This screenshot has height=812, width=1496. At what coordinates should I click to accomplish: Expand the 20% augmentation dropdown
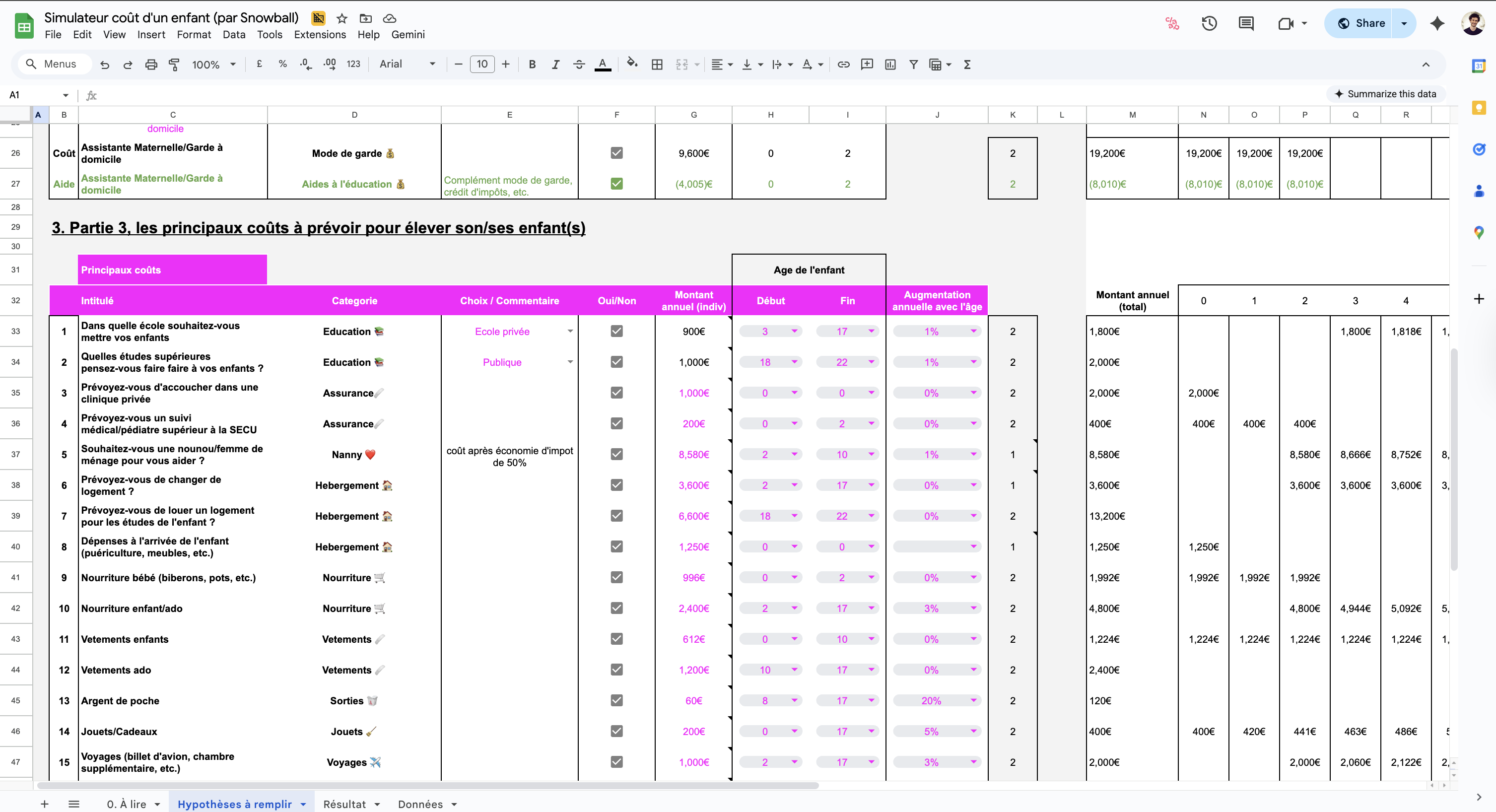click(973, 700)
